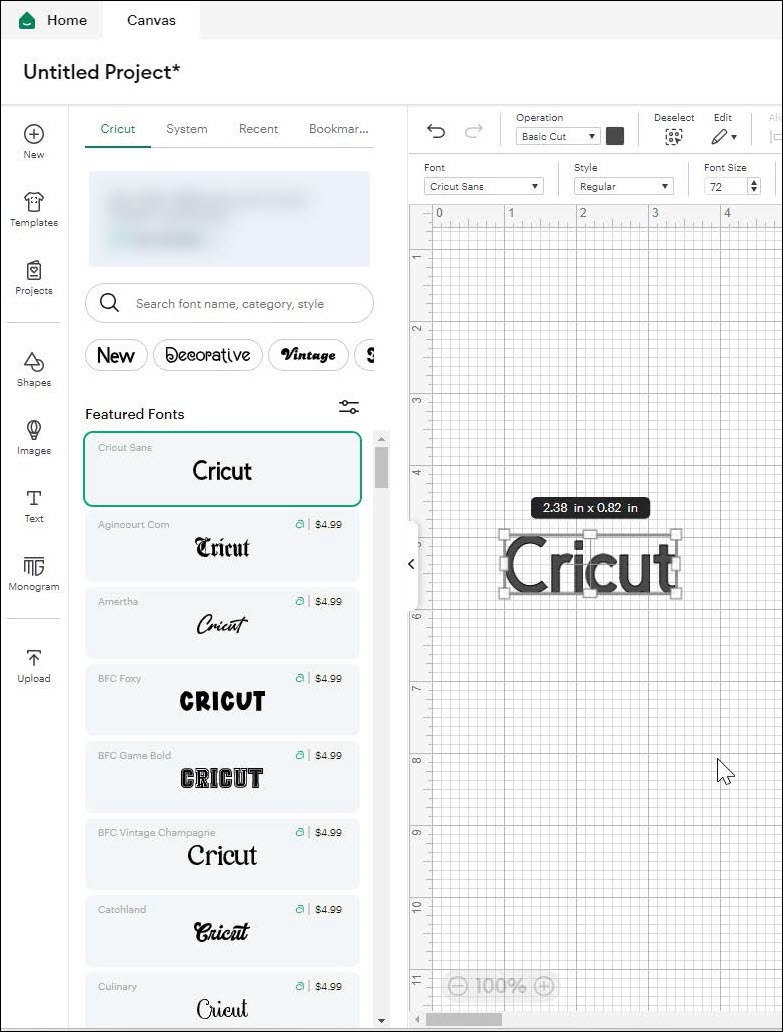Open the Edit pencil menu

pos(723,136)
